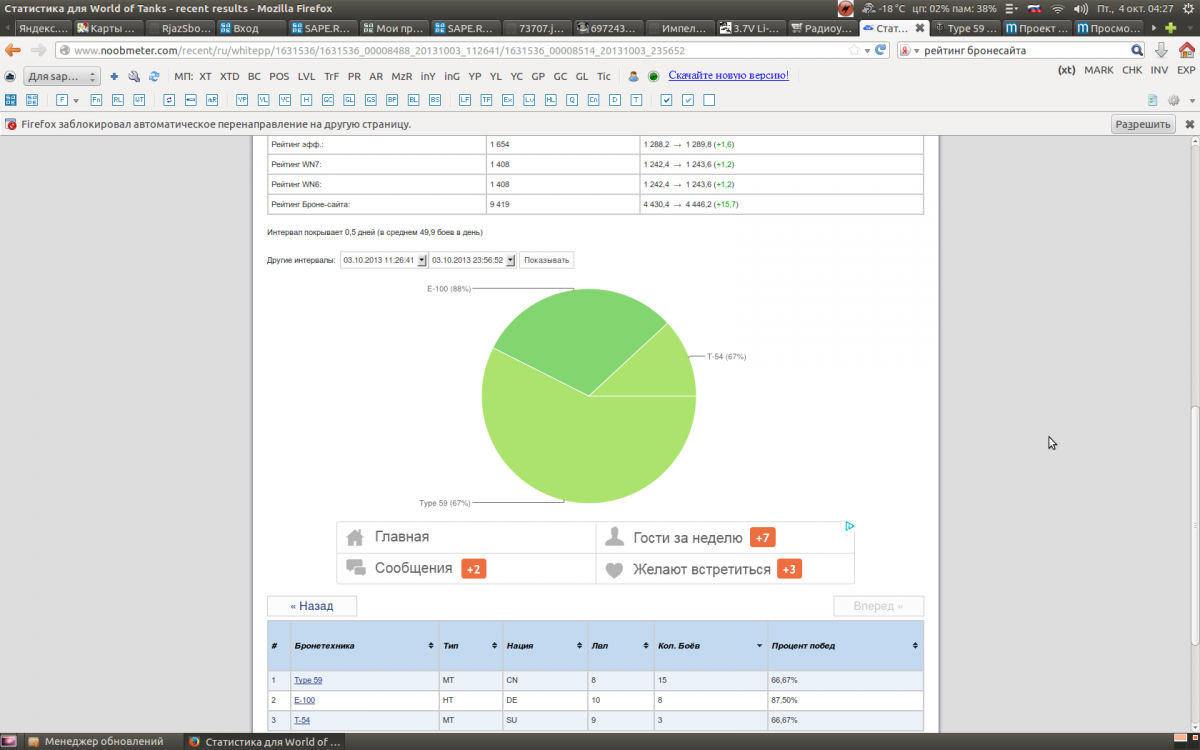
Task: Toggle the second checked checkbox in toolbar
Action: pyautogui.click(x=688, y=100)
